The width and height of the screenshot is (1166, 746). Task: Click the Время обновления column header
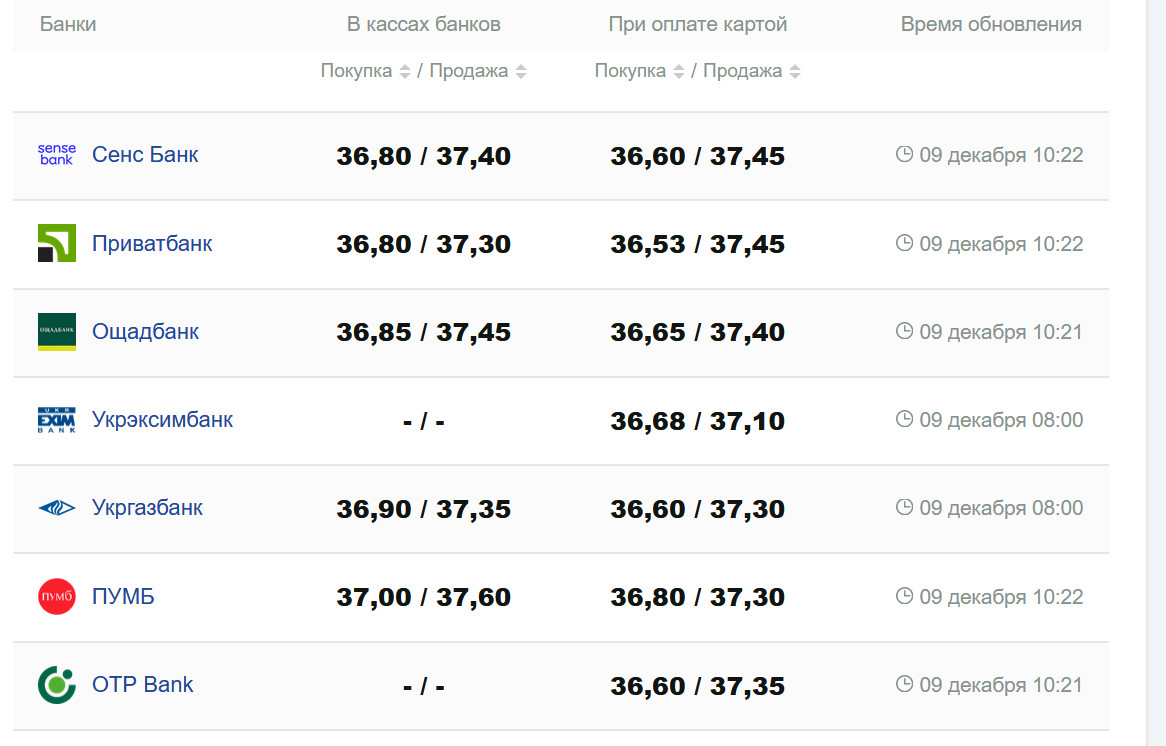(x=990, y=25)
